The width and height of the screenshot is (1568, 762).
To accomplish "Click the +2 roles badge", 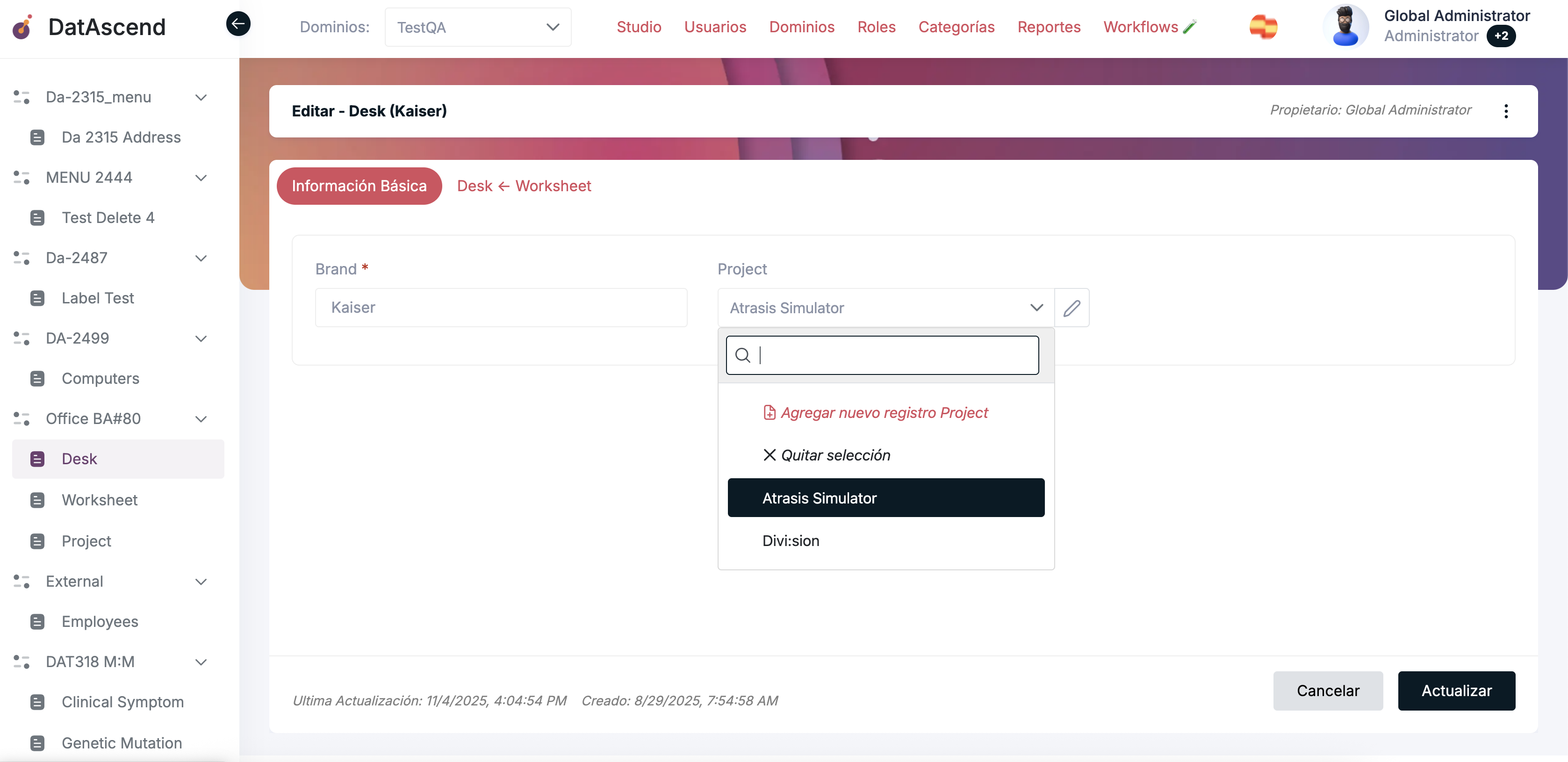I will coord(1501,36).
